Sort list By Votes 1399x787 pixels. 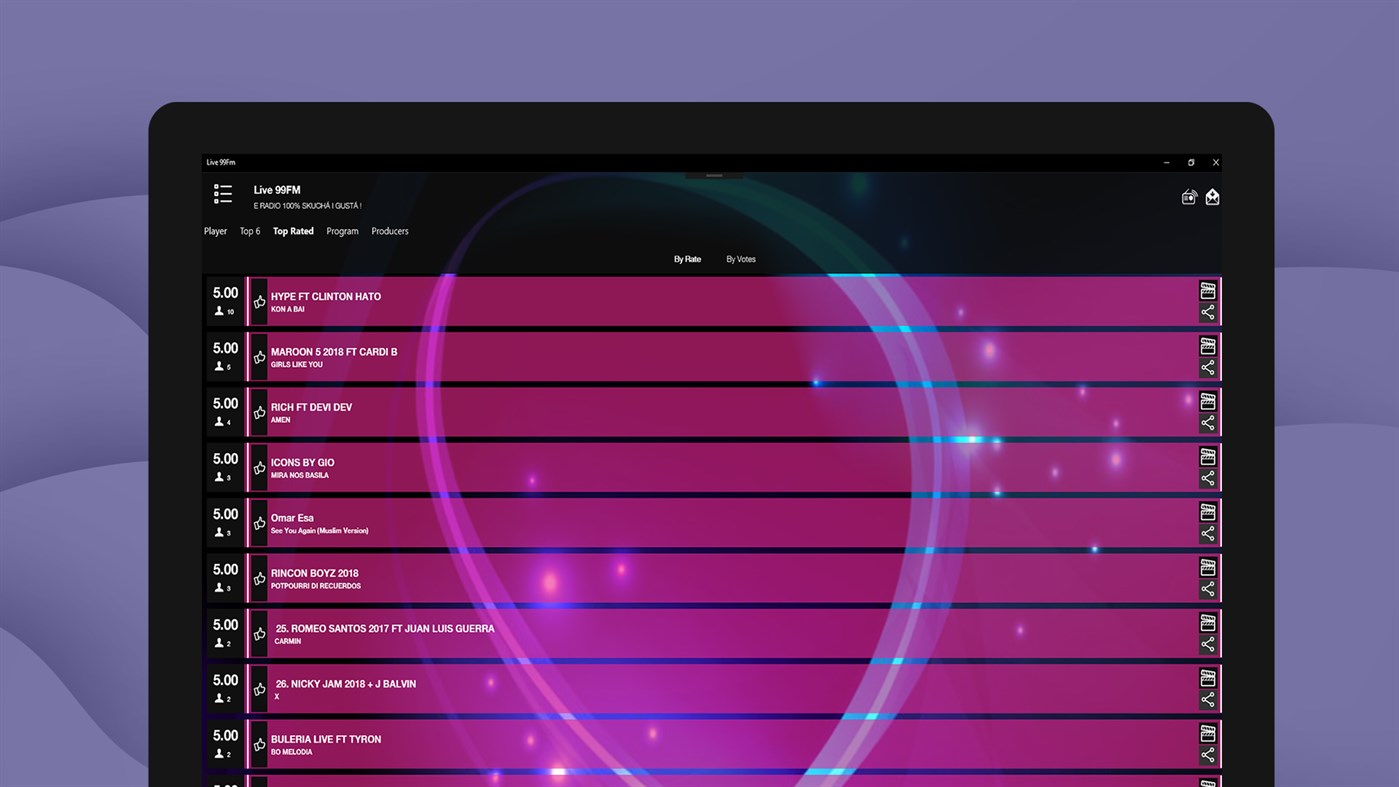pyautogui.click(x=741, y=259)
